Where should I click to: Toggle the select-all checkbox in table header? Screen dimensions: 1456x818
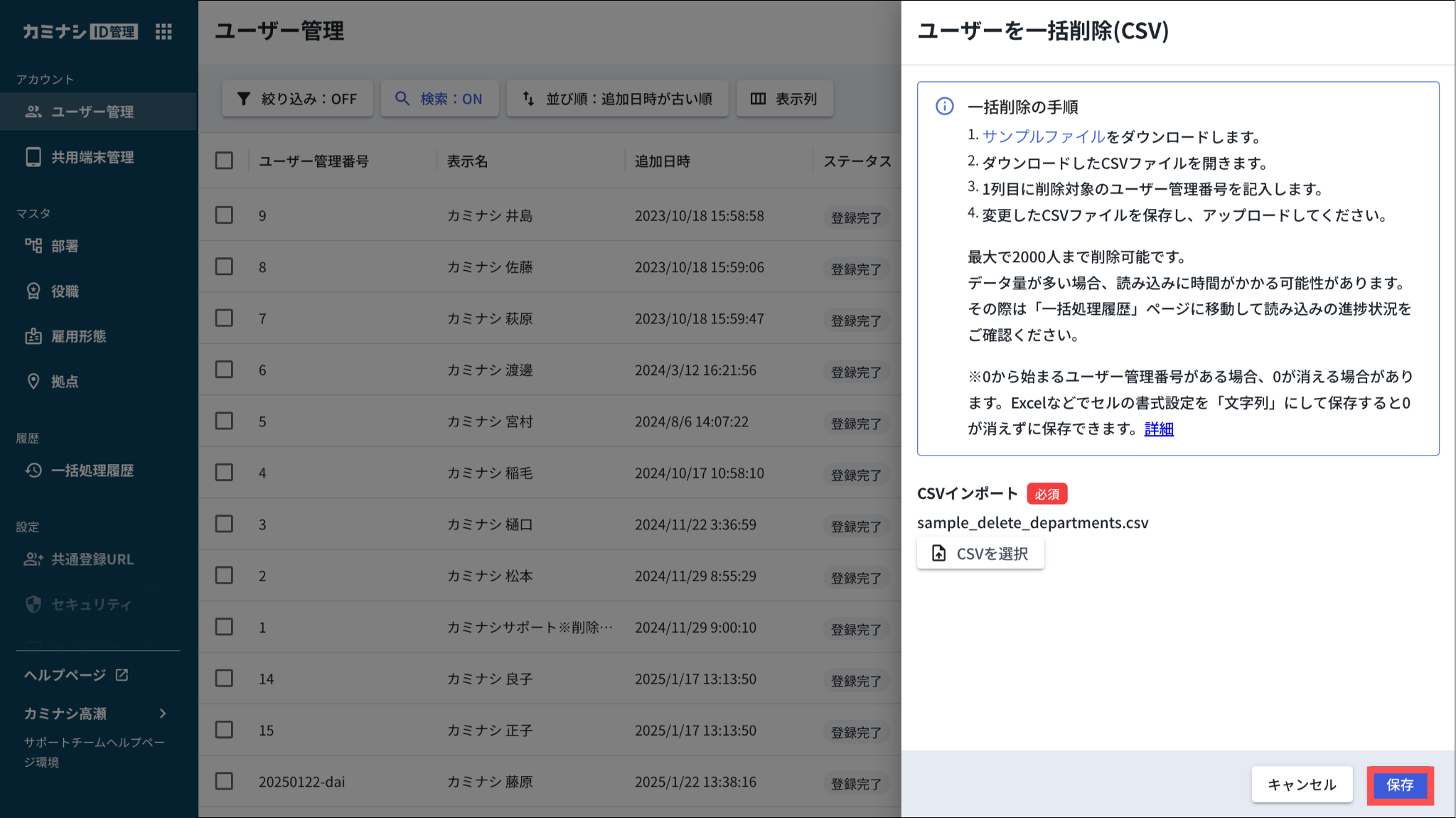click(224, 161)
